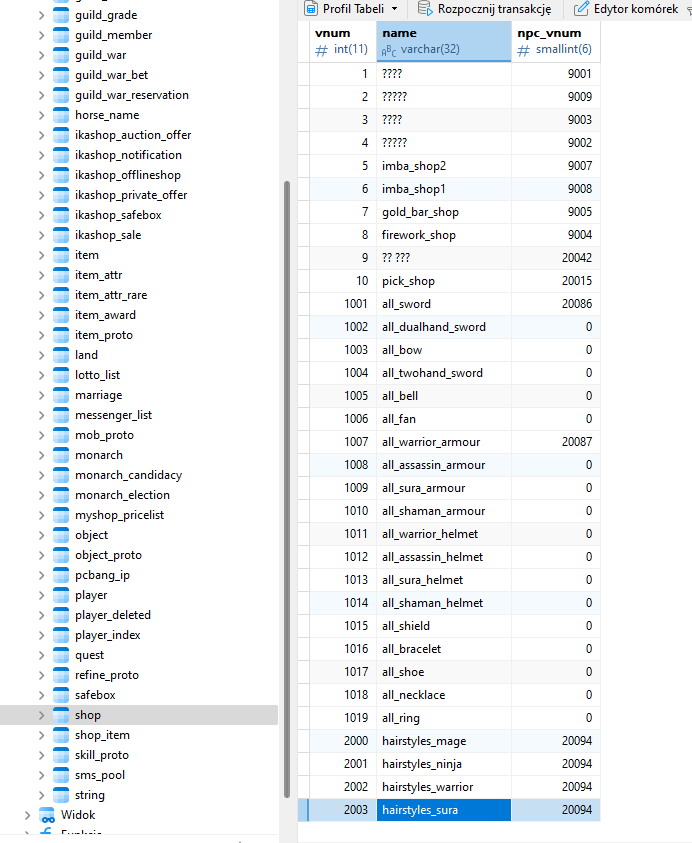Click the ikashop_safebox table icon
The width and height of the screenshot is (692, 843).
point(61,216)
